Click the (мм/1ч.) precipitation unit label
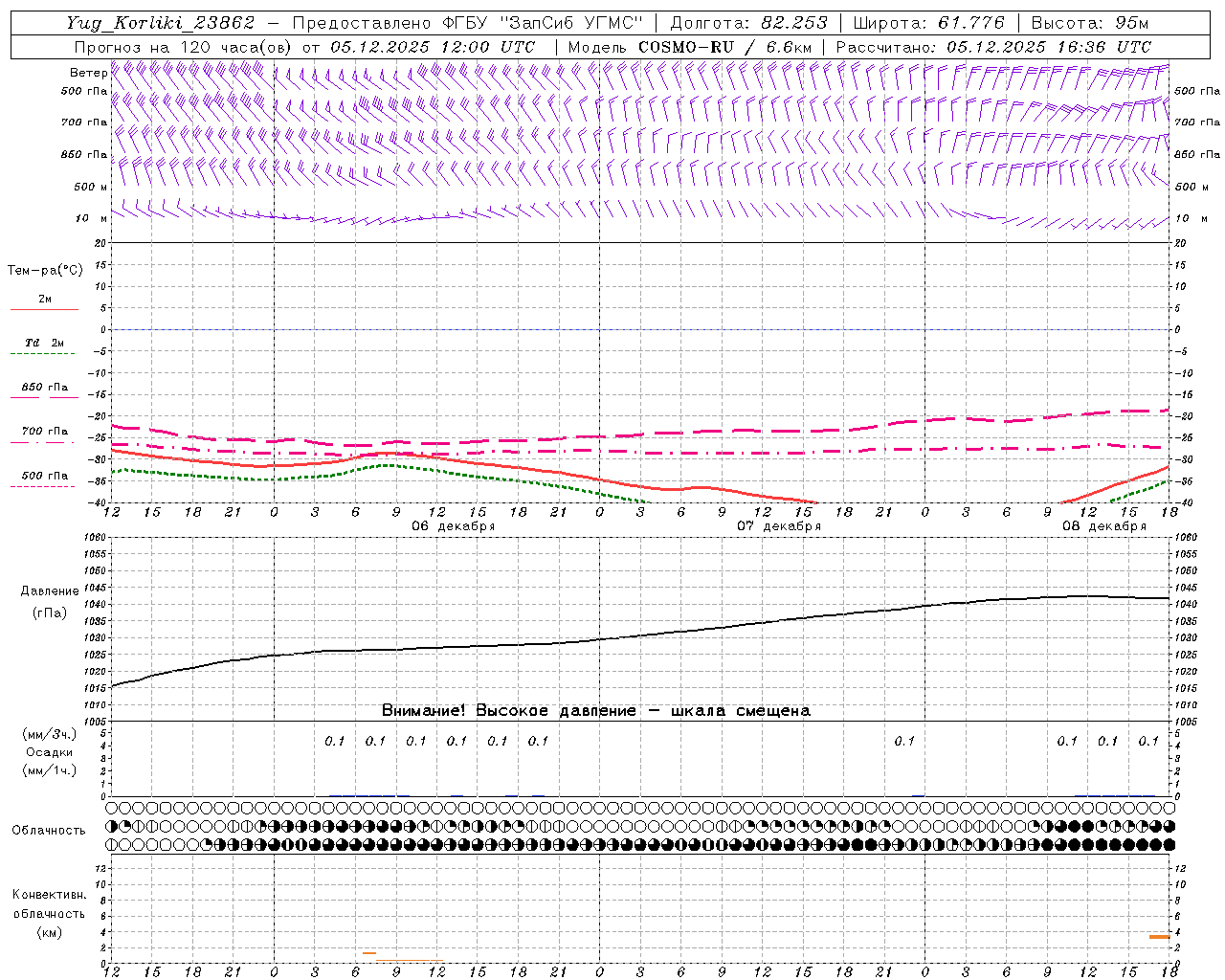The height and width of the screenshot is (980, 1225). coord(50,770)
